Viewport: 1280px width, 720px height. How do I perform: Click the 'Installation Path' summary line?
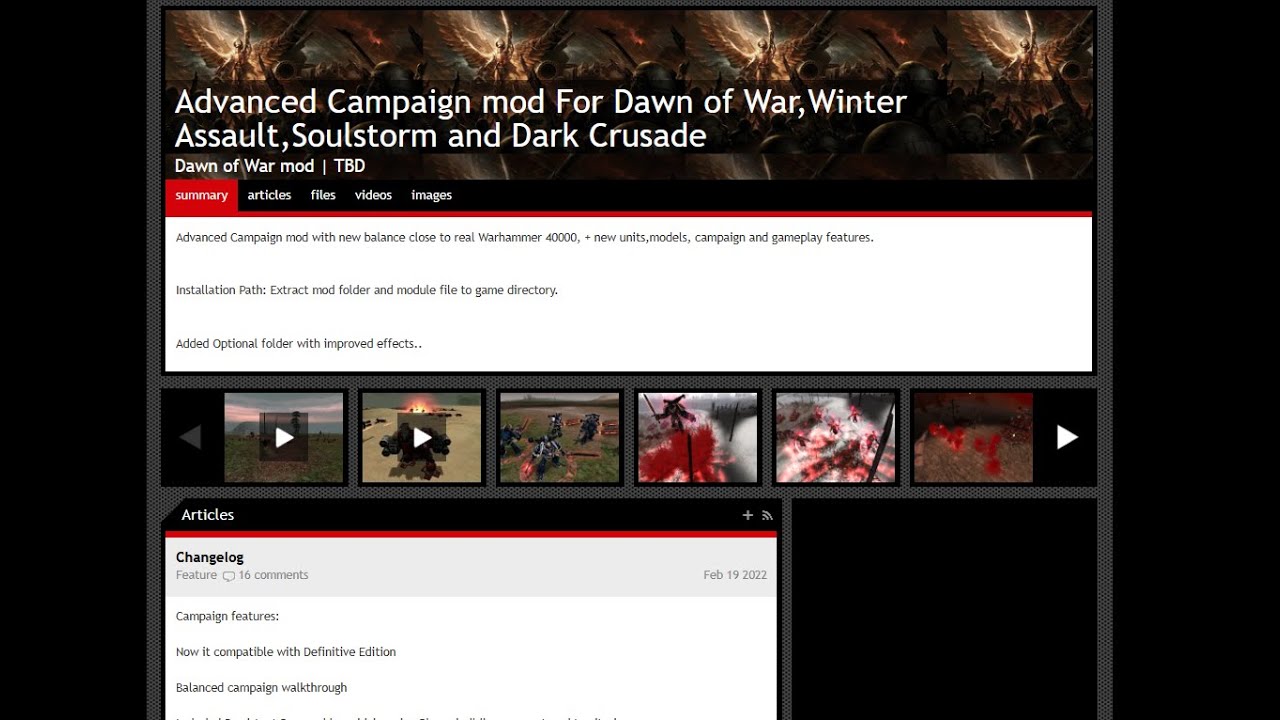(x=367, y=290)
